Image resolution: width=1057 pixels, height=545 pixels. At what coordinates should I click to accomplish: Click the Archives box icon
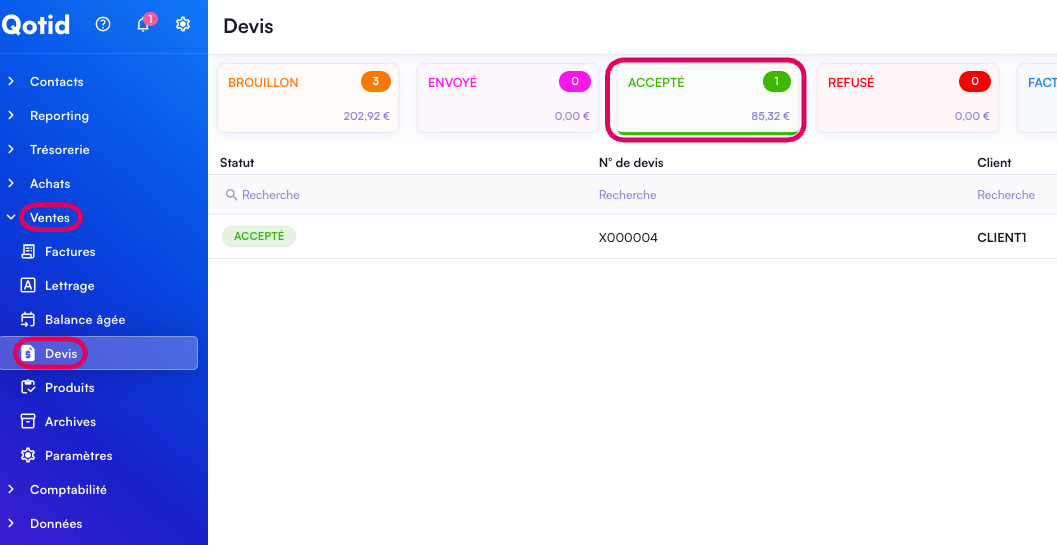tap(28, 422)
